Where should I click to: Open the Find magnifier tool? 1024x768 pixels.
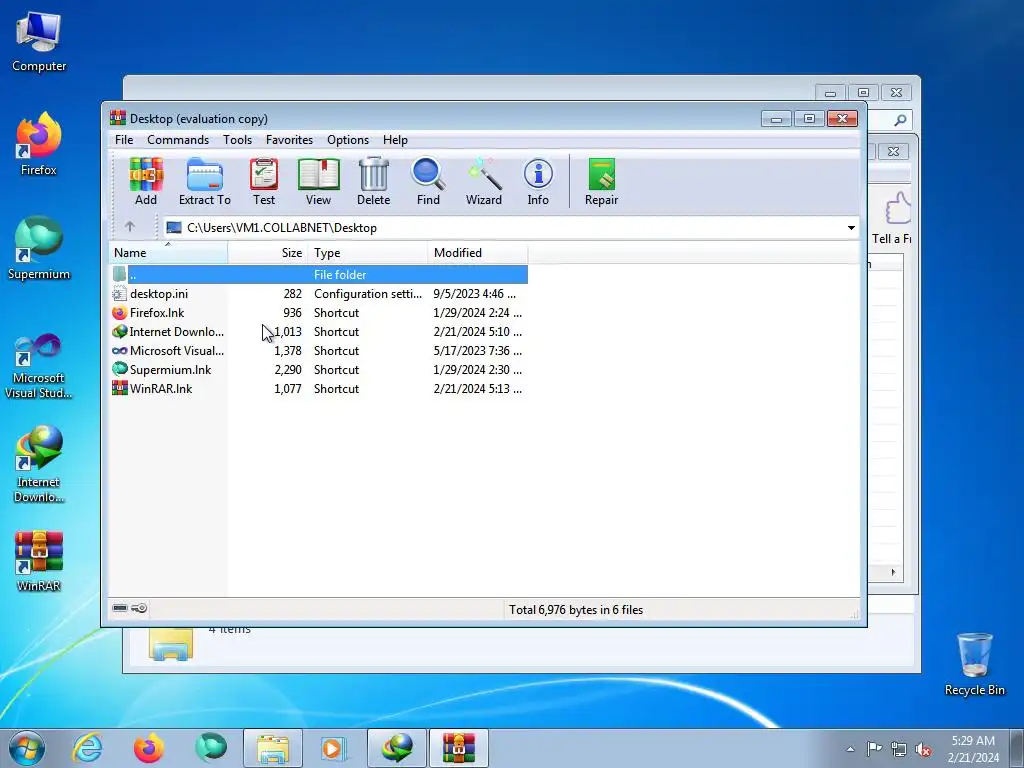point(428,182)
